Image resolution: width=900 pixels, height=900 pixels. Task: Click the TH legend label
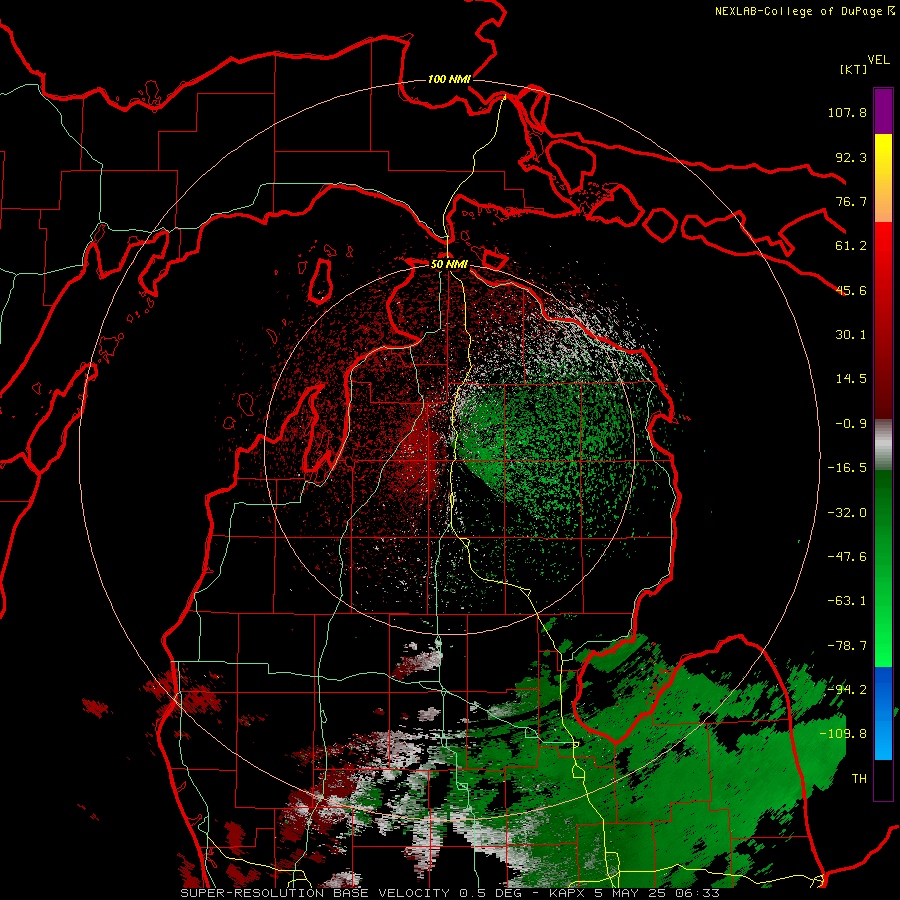[859, 779]
